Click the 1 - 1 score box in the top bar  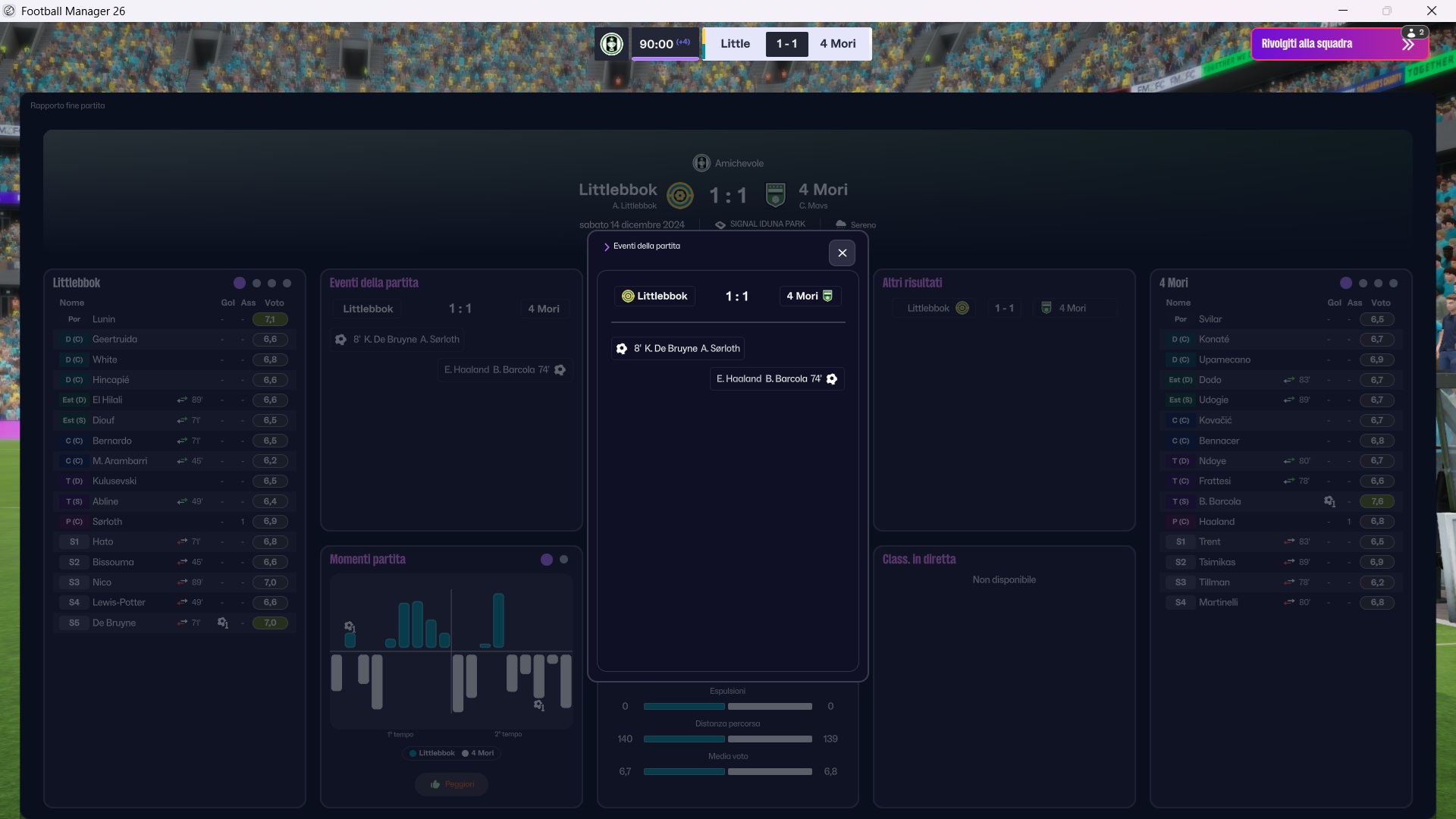(x=786, y=44)
